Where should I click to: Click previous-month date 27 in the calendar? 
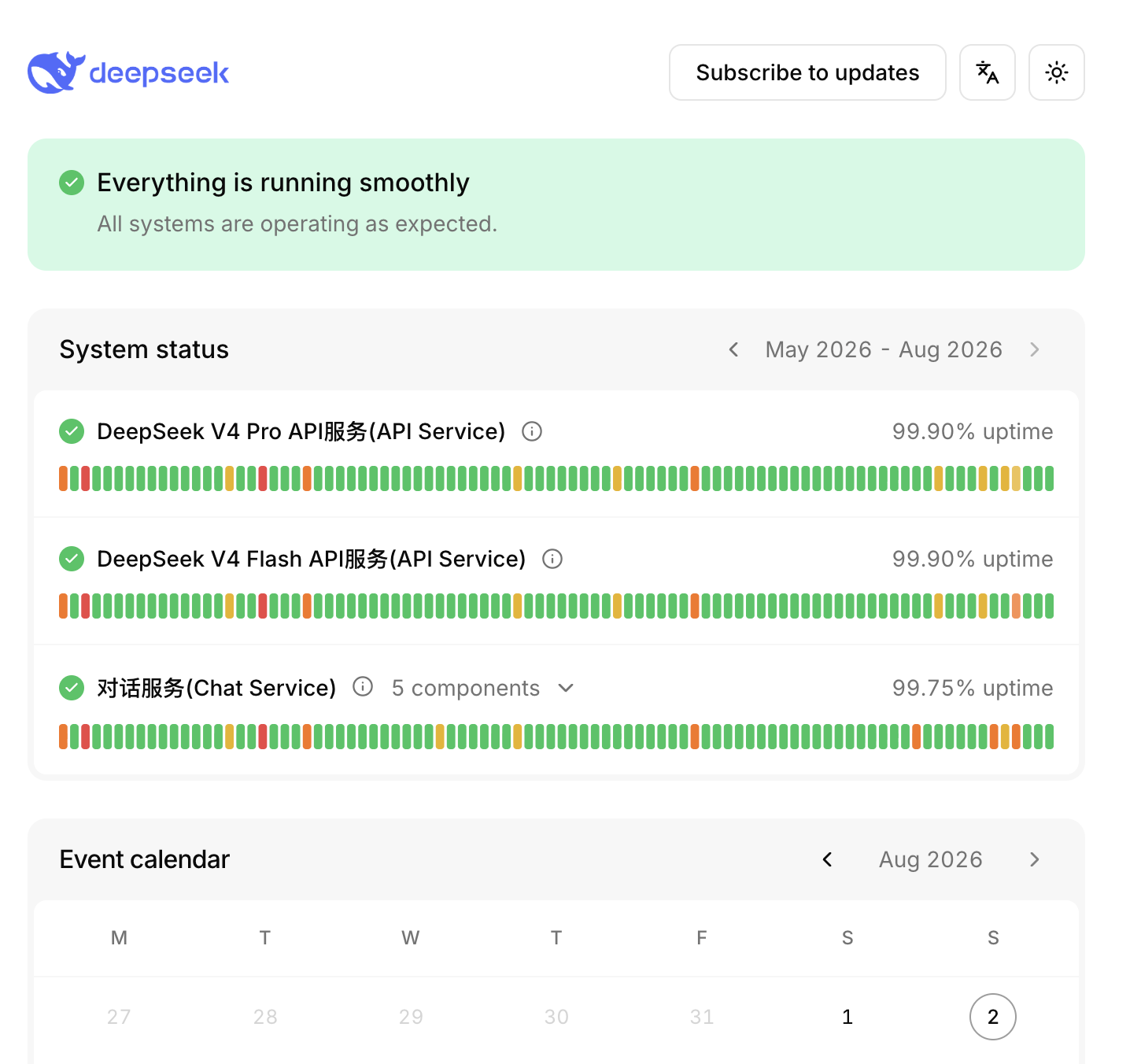pyautogui.click(x=119, y=1017)
